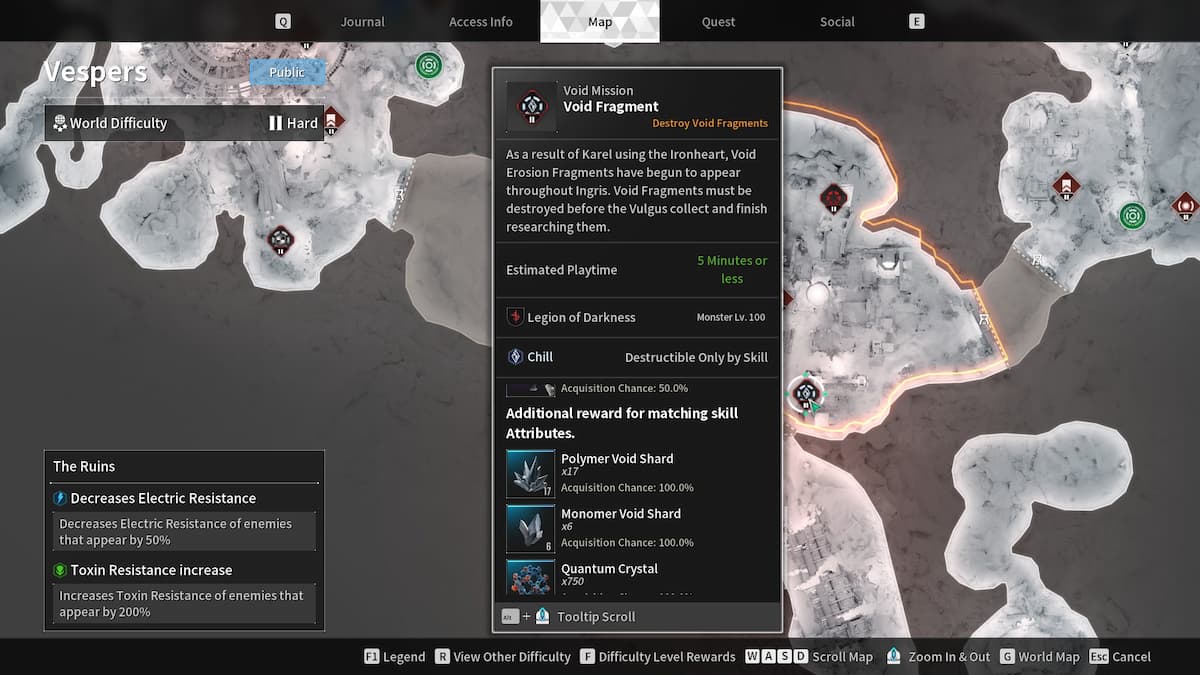
Task: Click the Toxin Resistance increase icon
Action: [x=62, y=569]
